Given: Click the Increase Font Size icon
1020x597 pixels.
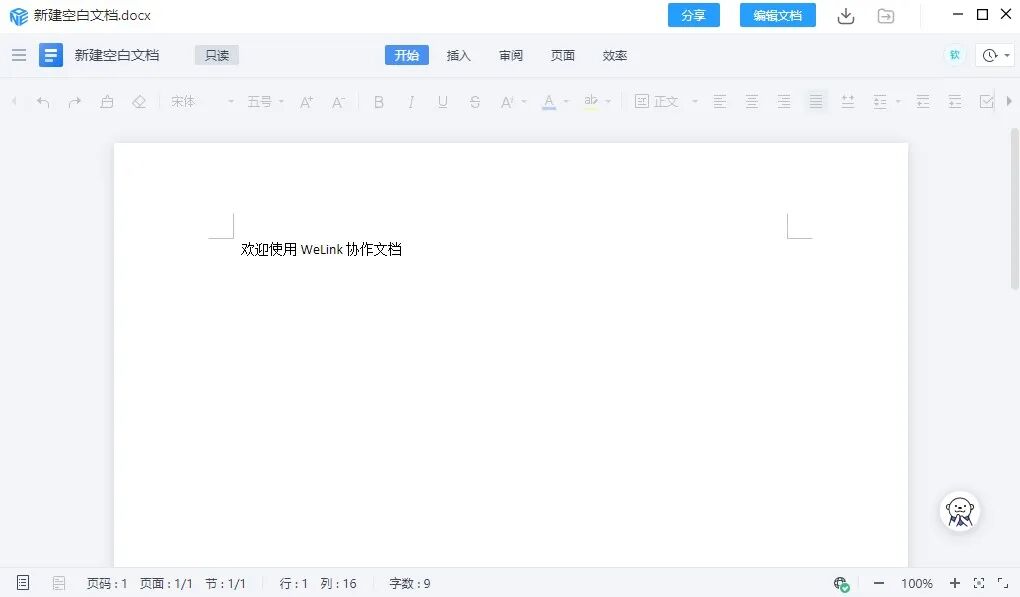Looking at the screenshot, I should tap(306, 101).
